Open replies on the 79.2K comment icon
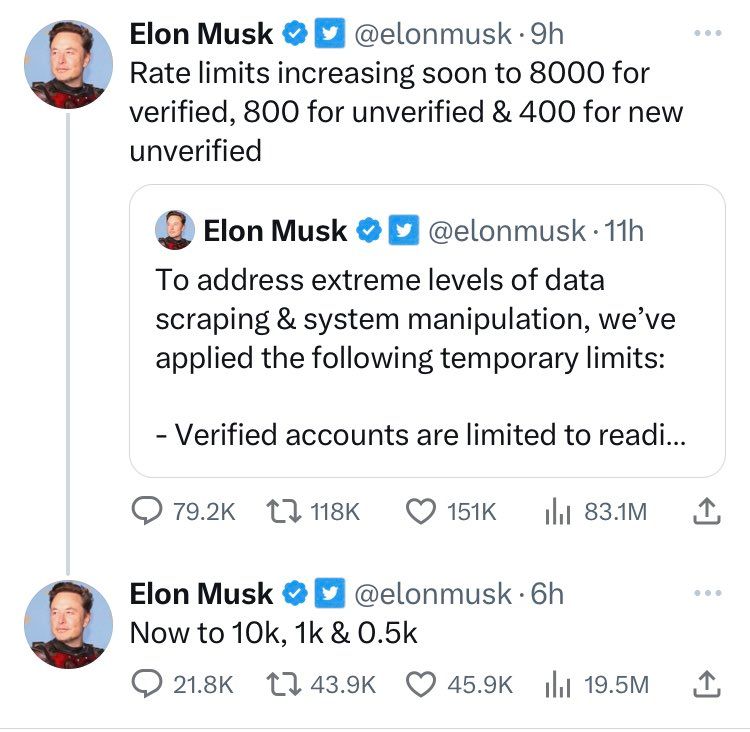This screenshot has width=750, height=732. 147,511
